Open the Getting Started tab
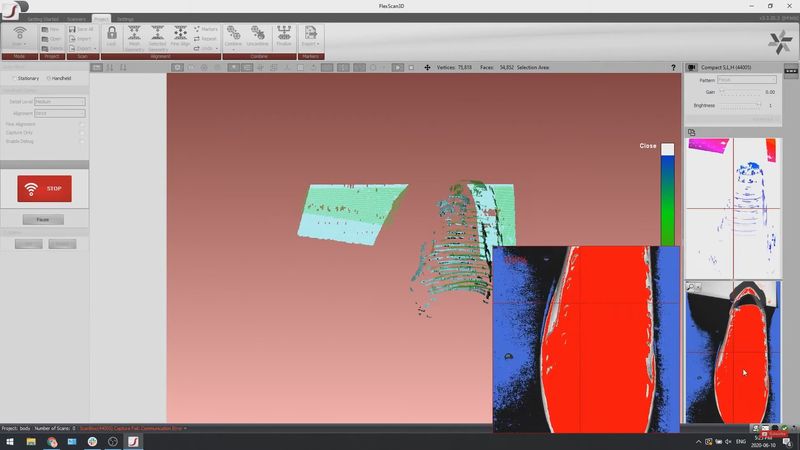This screenshot has height=450, width=800. (x=42, y=19)
